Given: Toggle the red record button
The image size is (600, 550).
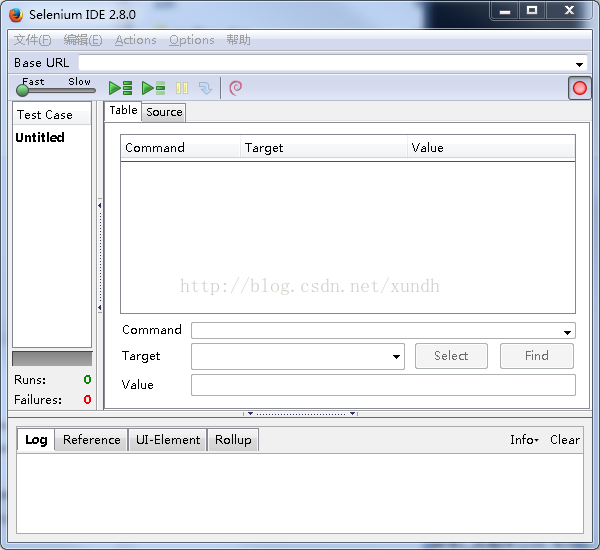Looking at the screenshot, I should pos(579,88).
